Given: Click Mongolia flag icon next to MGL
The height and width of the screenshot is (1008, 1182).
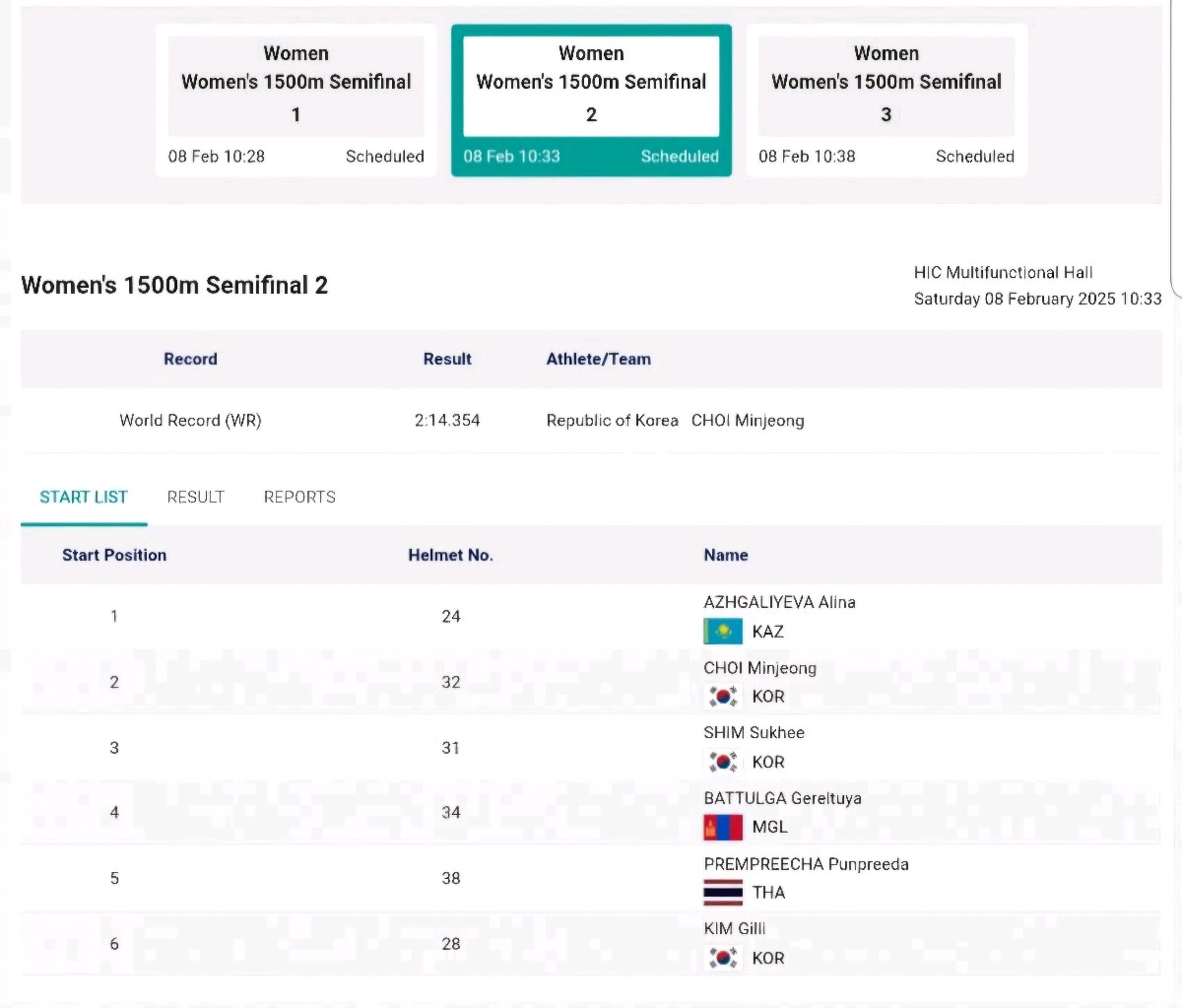Looking at the screenshot, I should click(722, 827).
